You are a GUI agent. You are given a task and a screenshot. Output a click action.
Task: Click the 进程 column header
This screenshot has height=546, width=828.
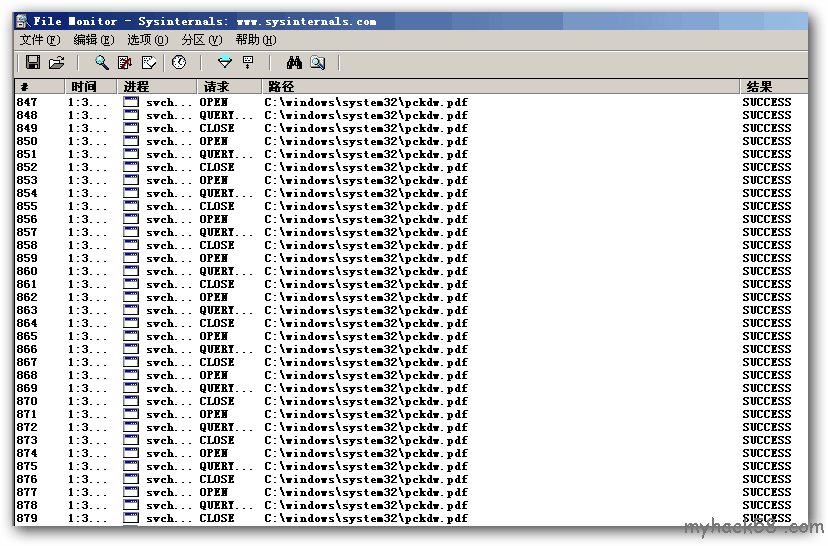click(157, 87)
